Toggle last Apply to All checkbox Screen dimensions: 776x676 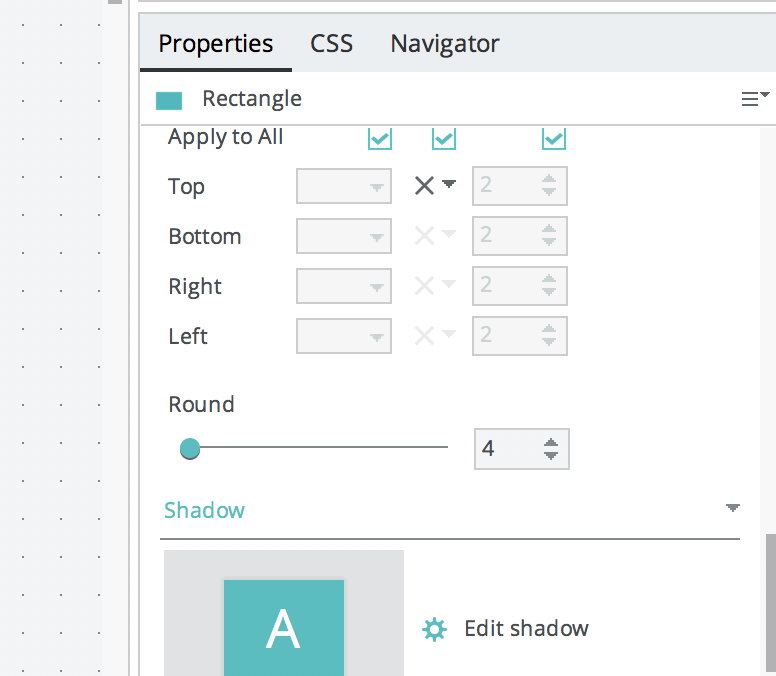point(554,138)
